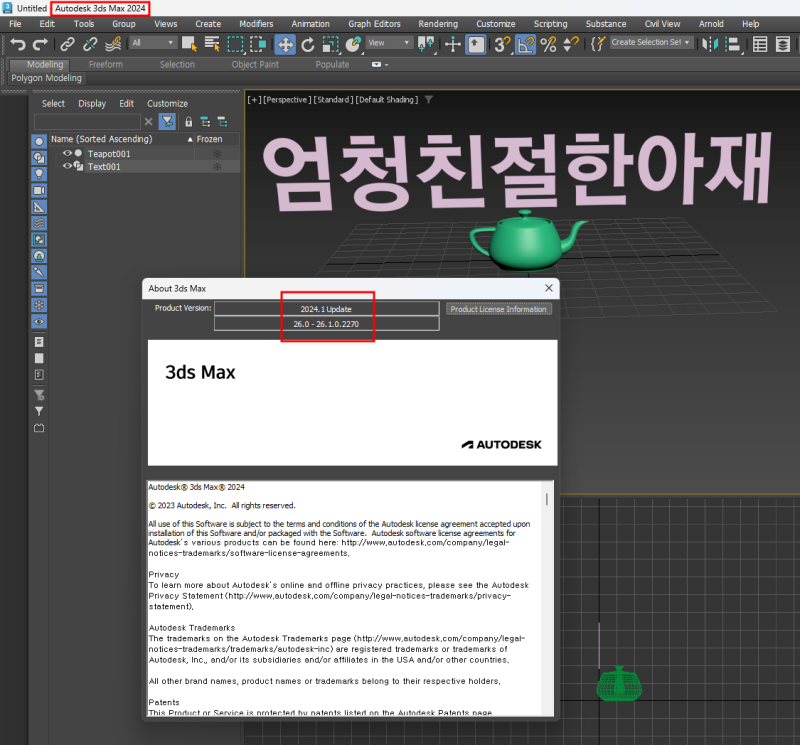The width and height of the screenshot is (800, 745).
Task: Open Select by Name from the toolbar
Action: [x=213, y=45]
